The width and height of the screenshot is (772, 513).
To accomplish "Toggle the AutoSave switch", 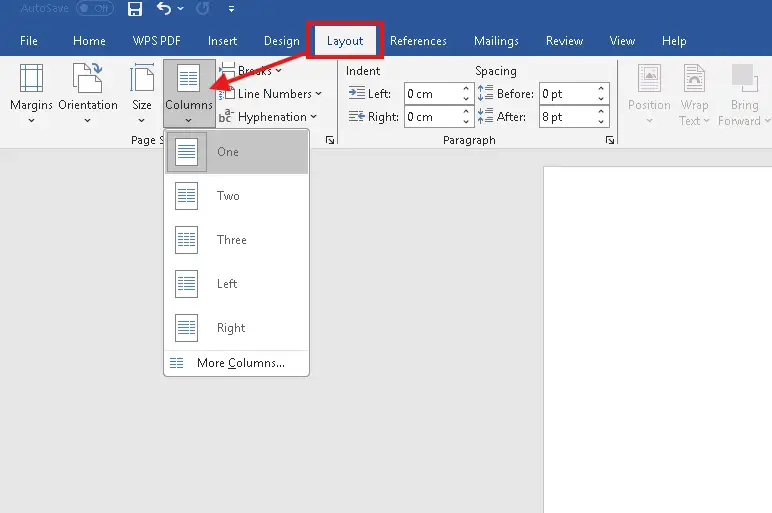I will [95, 8].
